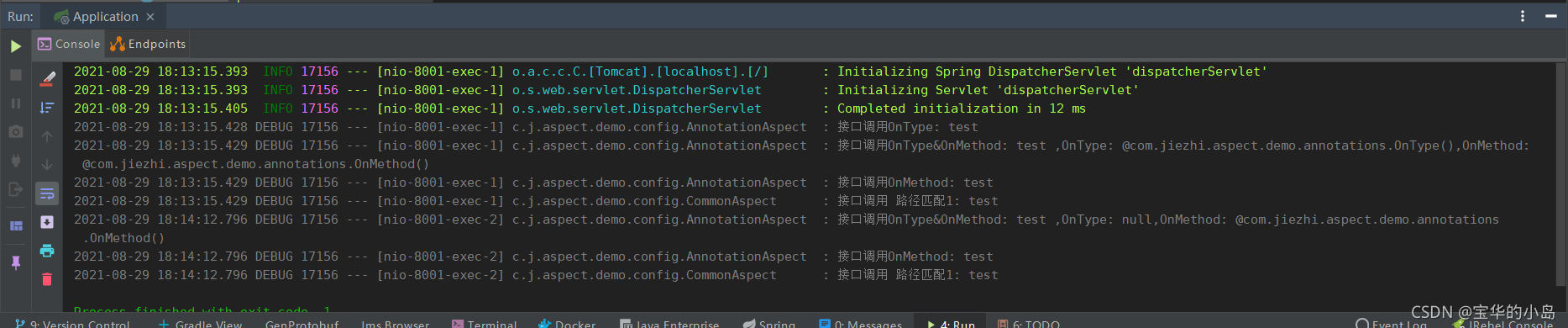The height and width of the screenshot is (328, 1568).
Task: Toggle Scroll to End of the console
Action: coord(47,222)
